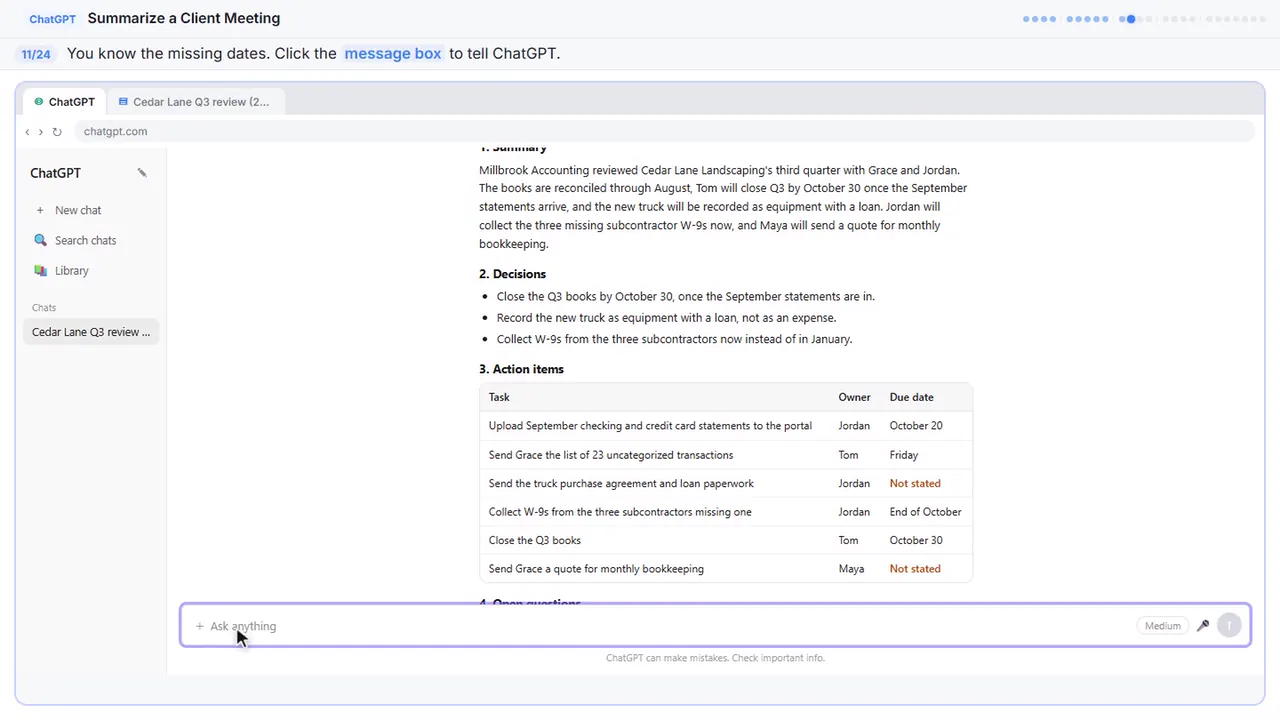The image size is (1280, 720).
Task: Click 'ChatGPT can make mistakes' disclaimer text
Action: pos(715,658)
